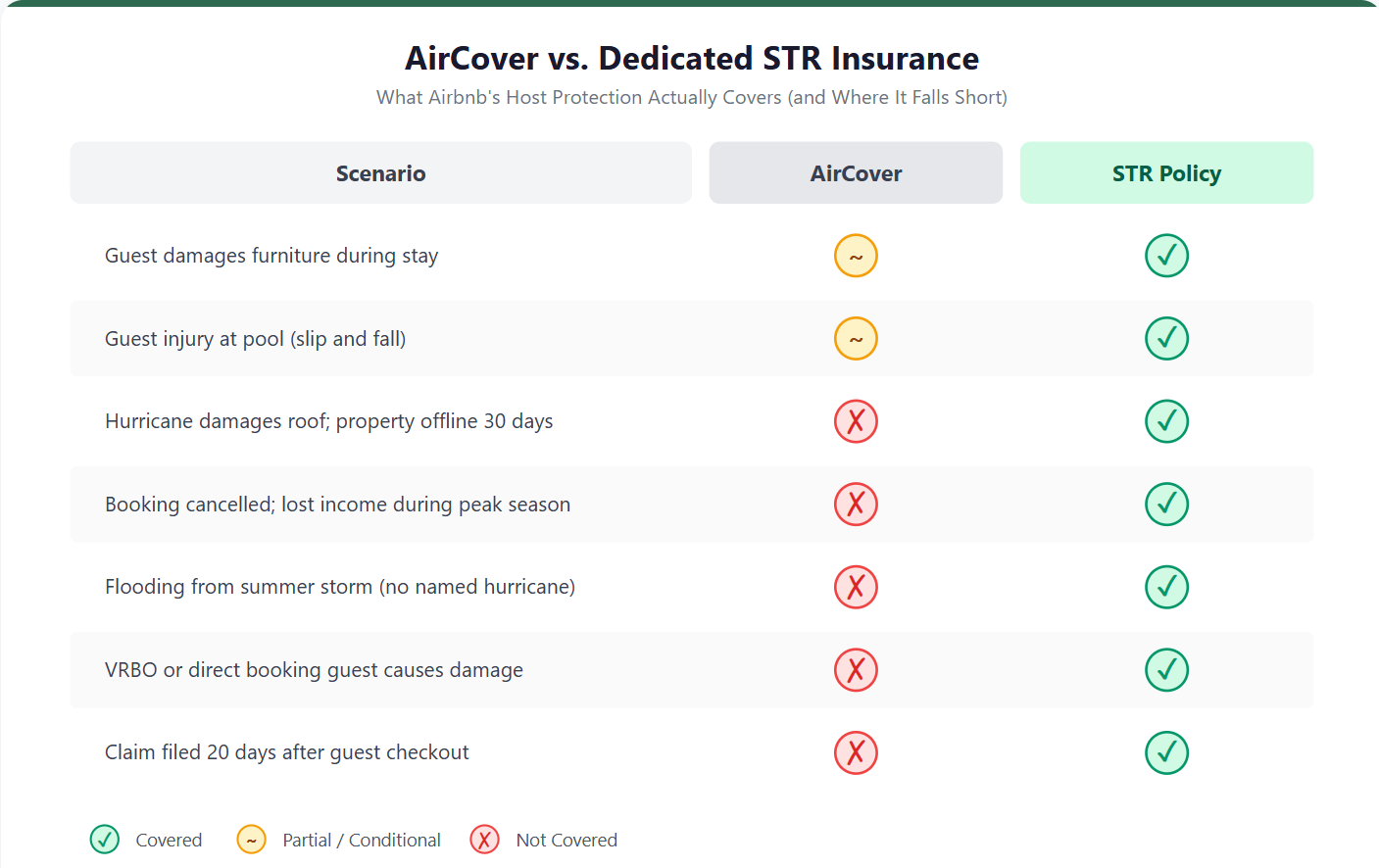Viewport: 1379px width, 868px height.
Task: Click STR Policy checkmark for flooding row
Action: click(x=1166, y=587)
